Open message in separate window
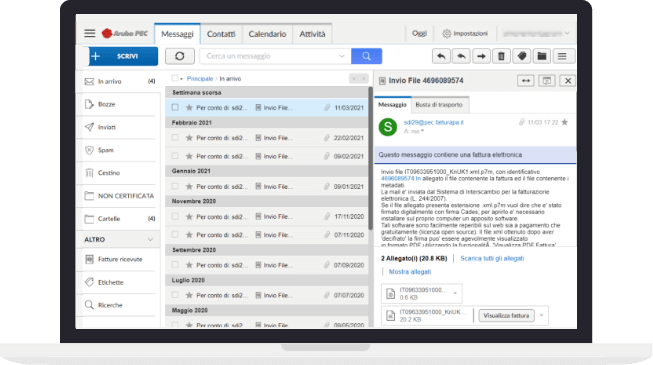Viewport: 653px width, 365px height. tap(547, 81)
